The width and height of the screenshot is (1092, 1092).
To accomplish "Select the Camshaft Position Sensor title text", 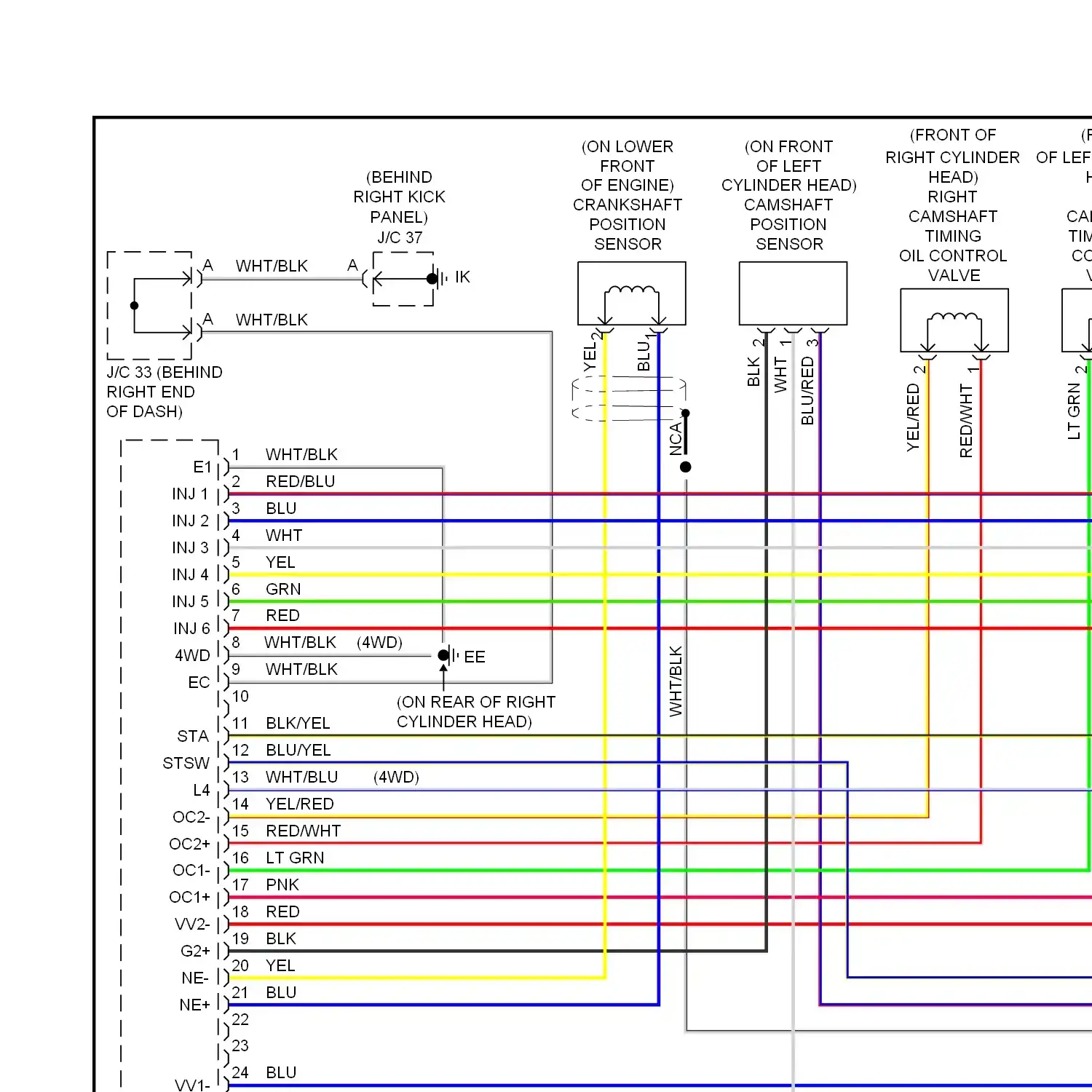I will pos(789,224).
